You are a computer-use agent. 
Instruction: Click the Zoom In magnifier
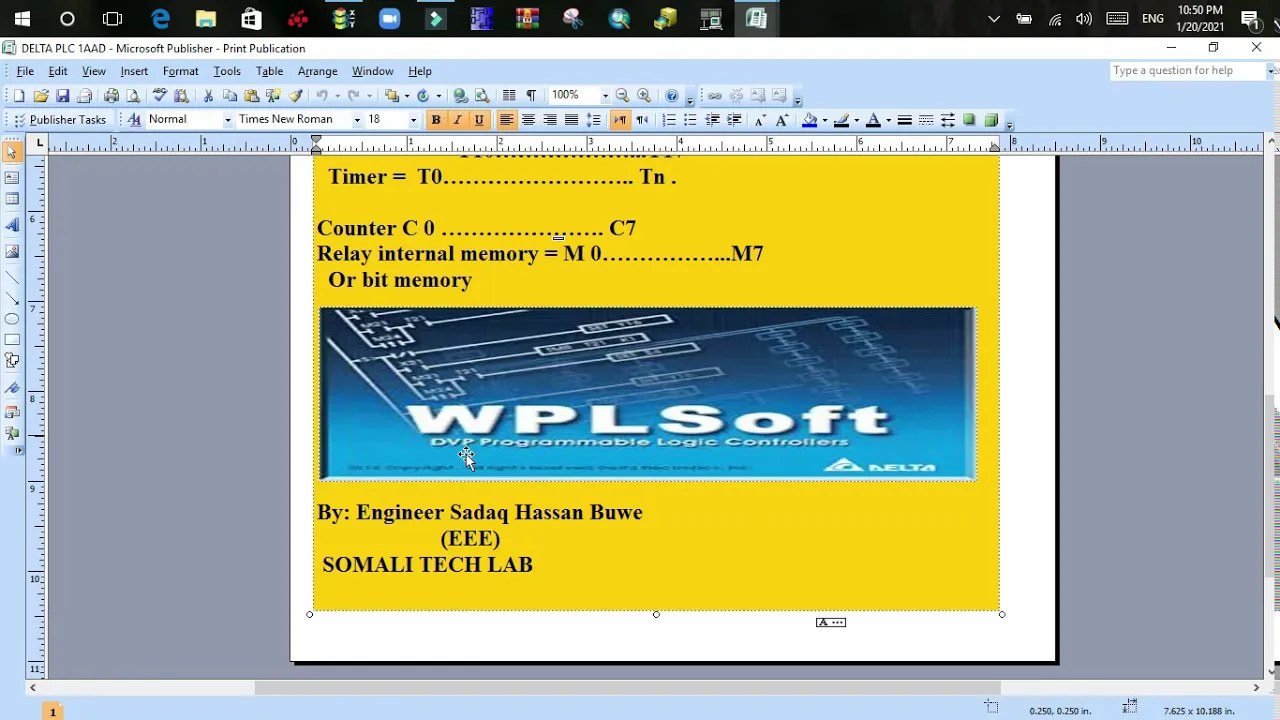pyautogui.click(x=644, y=96)
